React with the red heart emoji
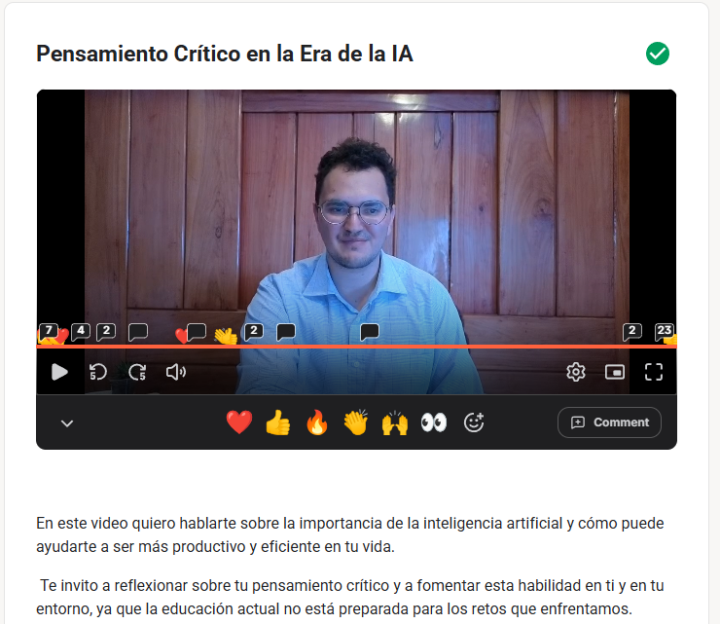Viewport: 720px width, 624px height. coord(239,422)
